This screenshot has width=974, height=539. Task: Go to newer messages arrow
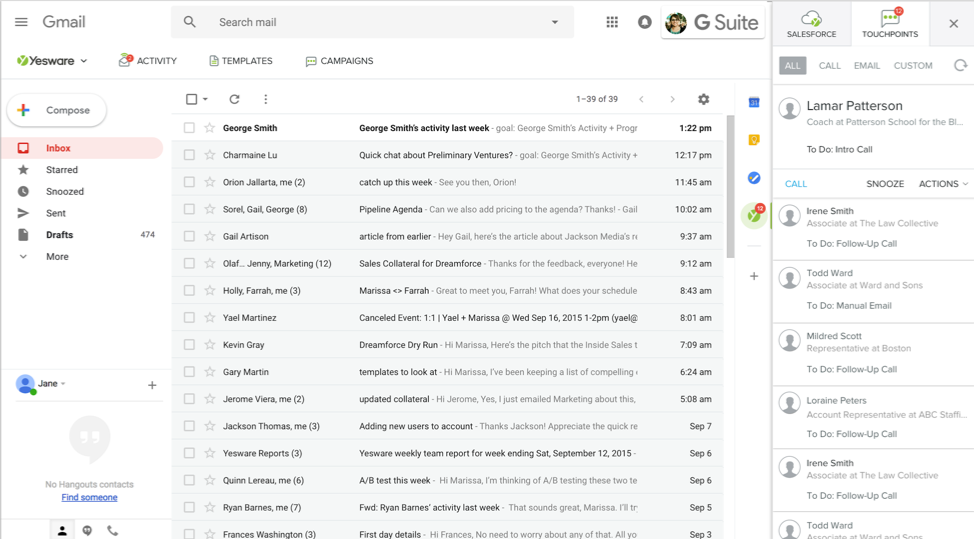(x=641, y=99)
